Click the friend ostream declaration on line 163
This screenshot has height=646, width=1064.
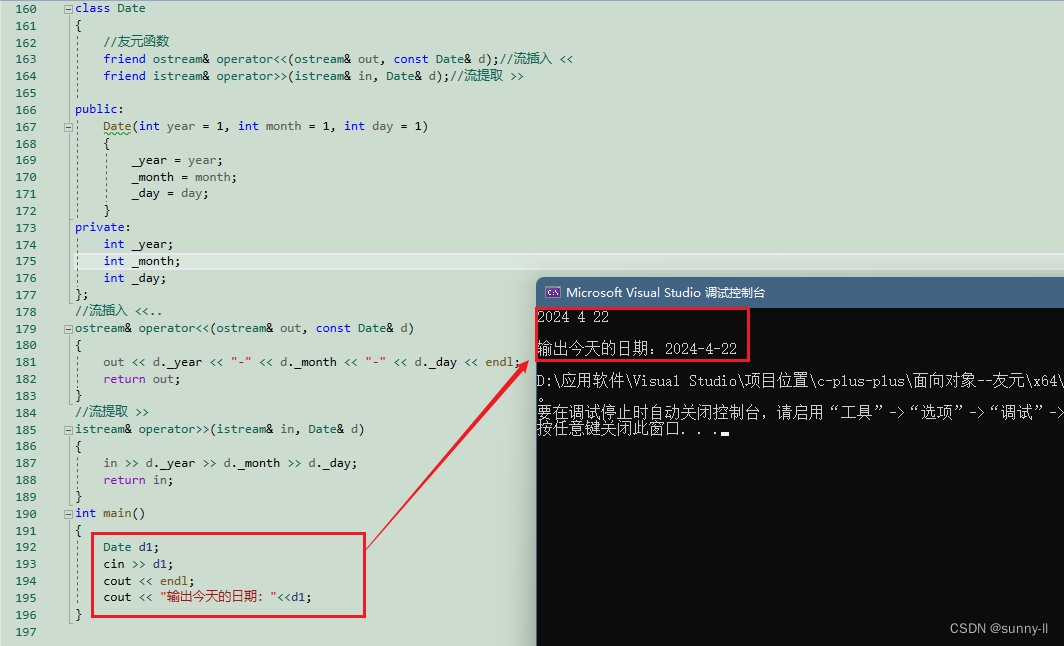[338, 59]
